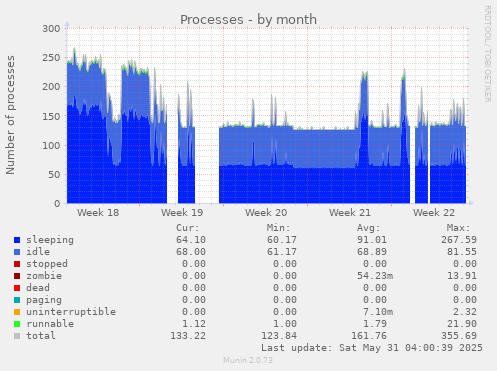Click the 'Processes - by month' title

[x=248, y=20]
